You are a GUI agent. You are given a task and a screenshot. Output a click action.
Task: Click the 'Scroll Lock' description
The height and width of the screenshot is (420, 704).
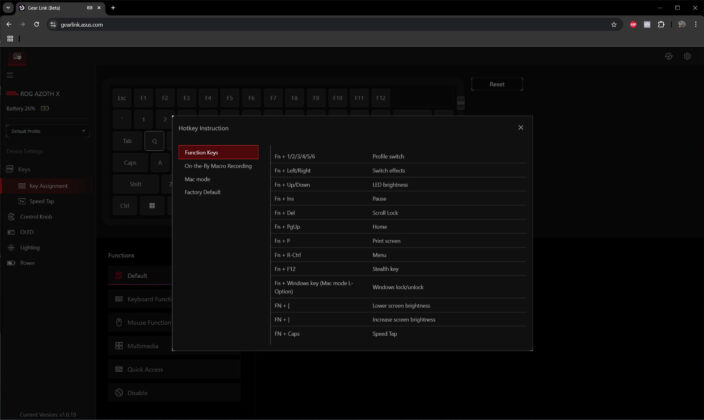(385, 213)
